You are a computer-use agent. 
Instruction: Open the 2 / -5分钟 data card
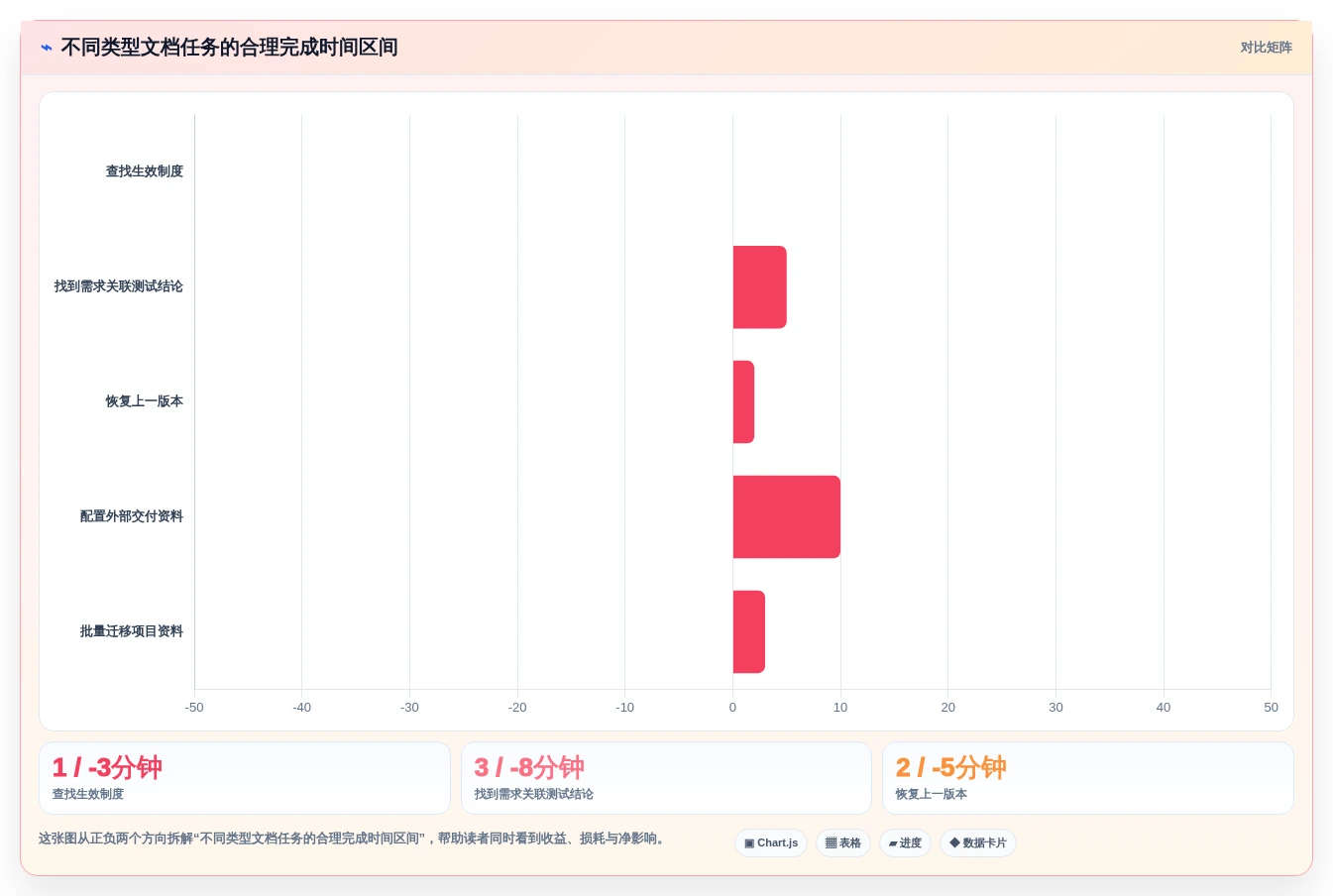(x=1088, y=778)
